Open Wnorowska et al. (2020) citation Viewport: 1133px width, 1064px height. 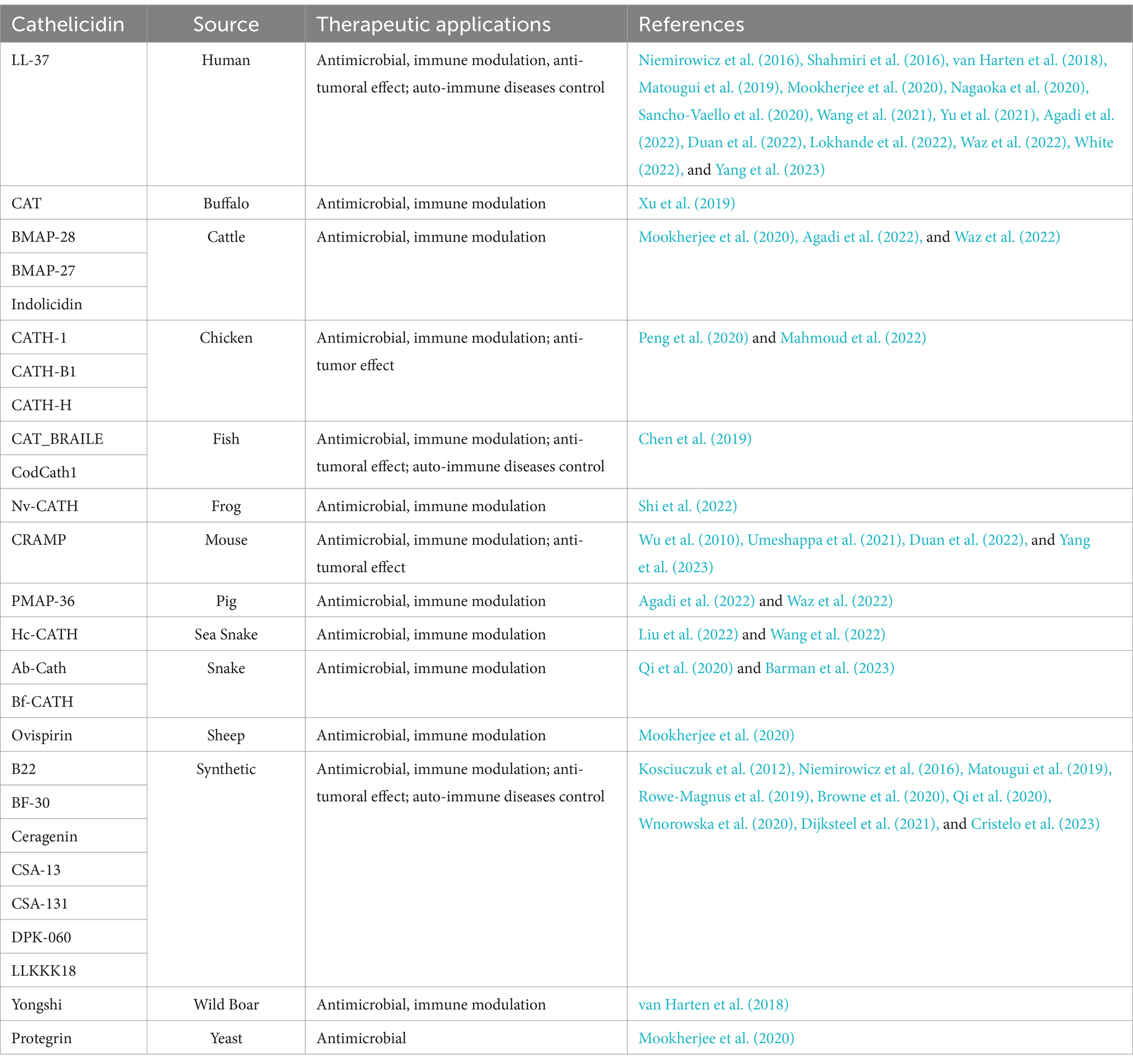(x=718, y=823)
